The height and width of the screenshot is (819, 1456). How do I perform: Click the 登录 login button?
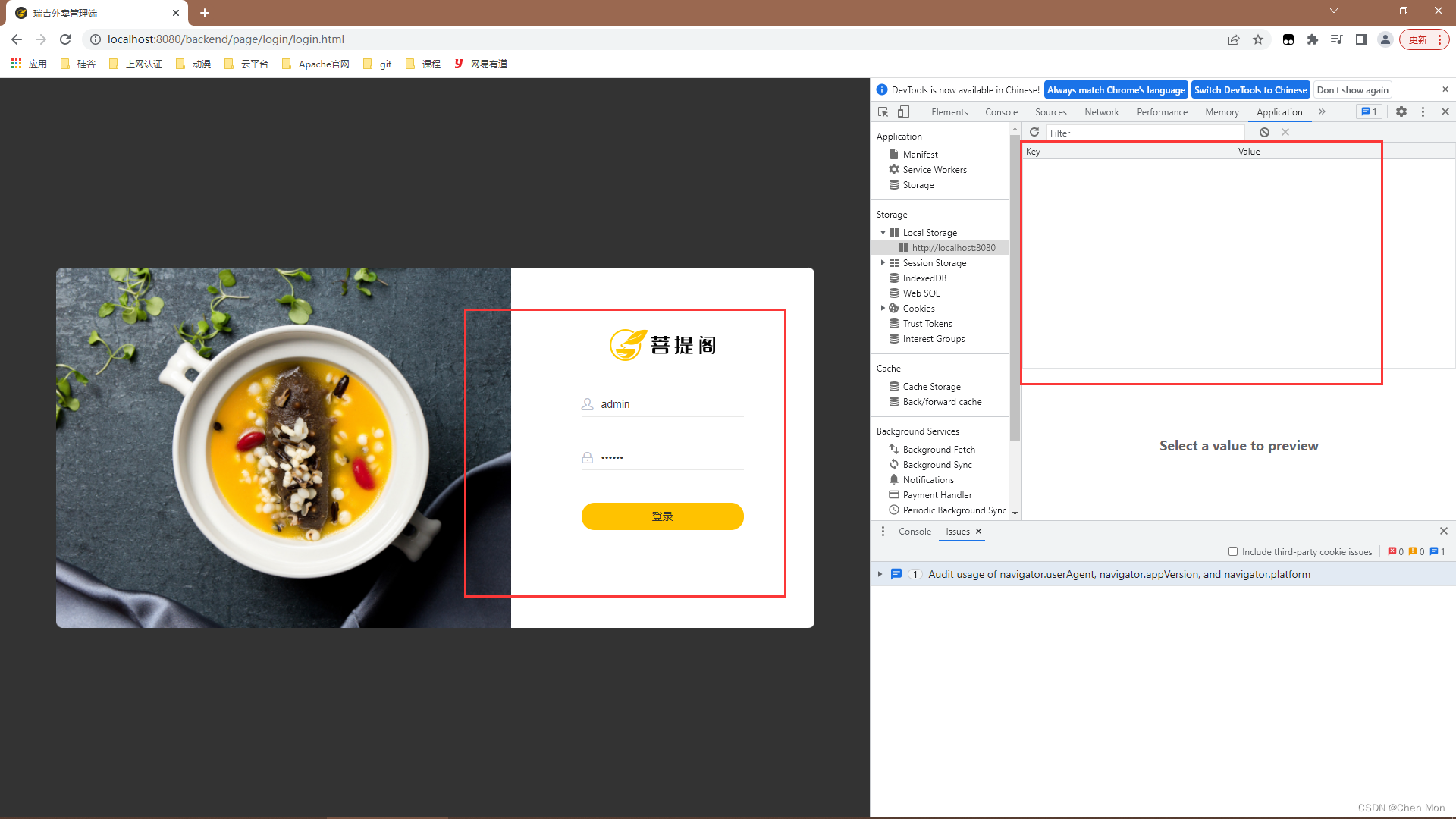662,516
